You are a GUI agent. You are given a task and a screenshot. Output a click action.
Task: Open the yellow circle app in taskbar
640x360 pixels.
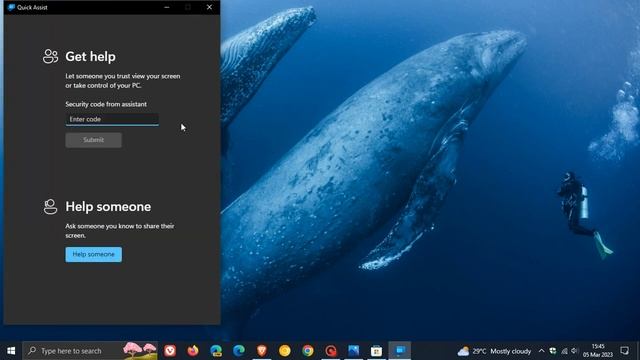(284, 351)
